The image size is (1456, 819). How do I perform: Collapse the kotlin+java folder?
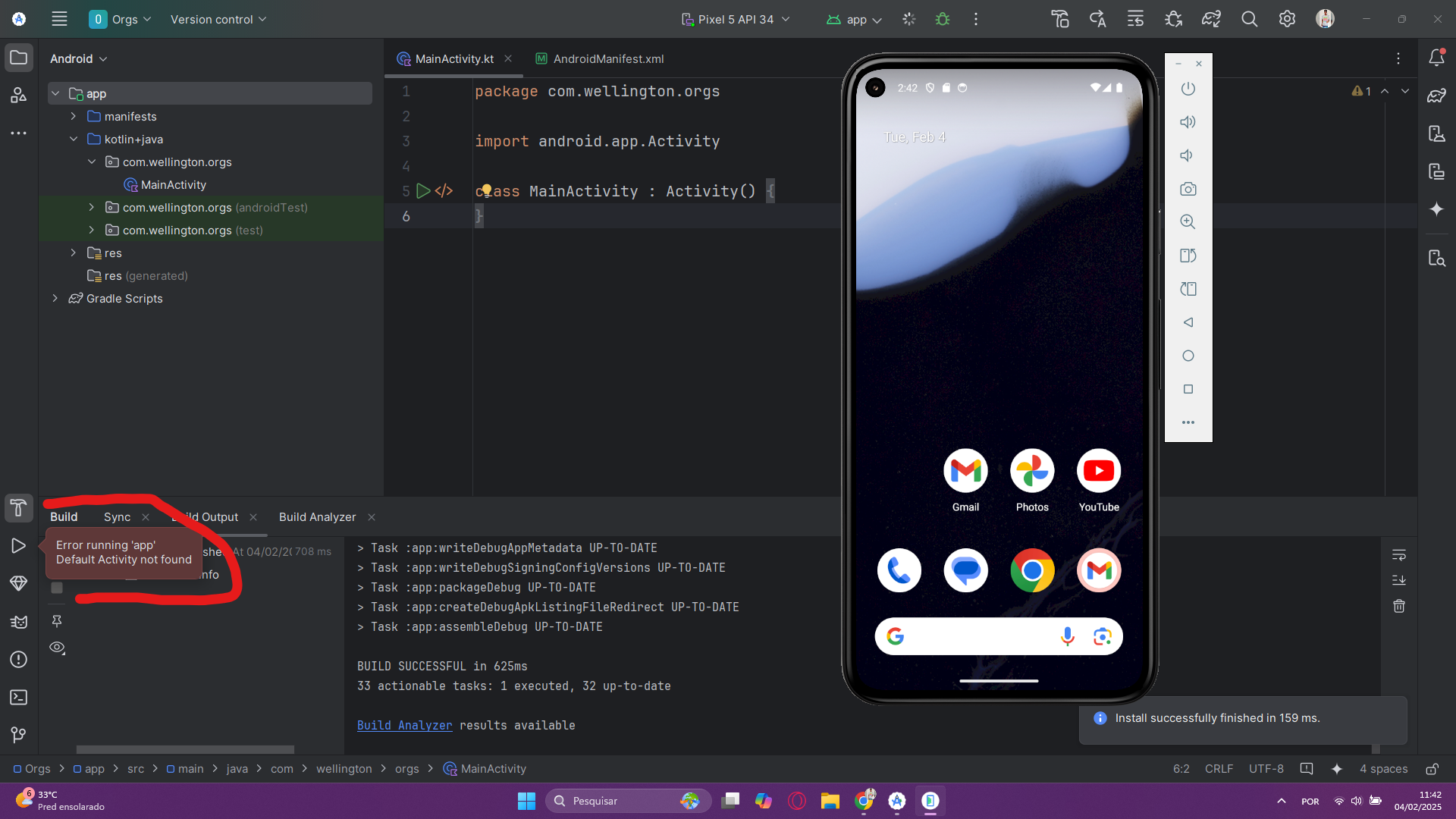coord(74,139)
